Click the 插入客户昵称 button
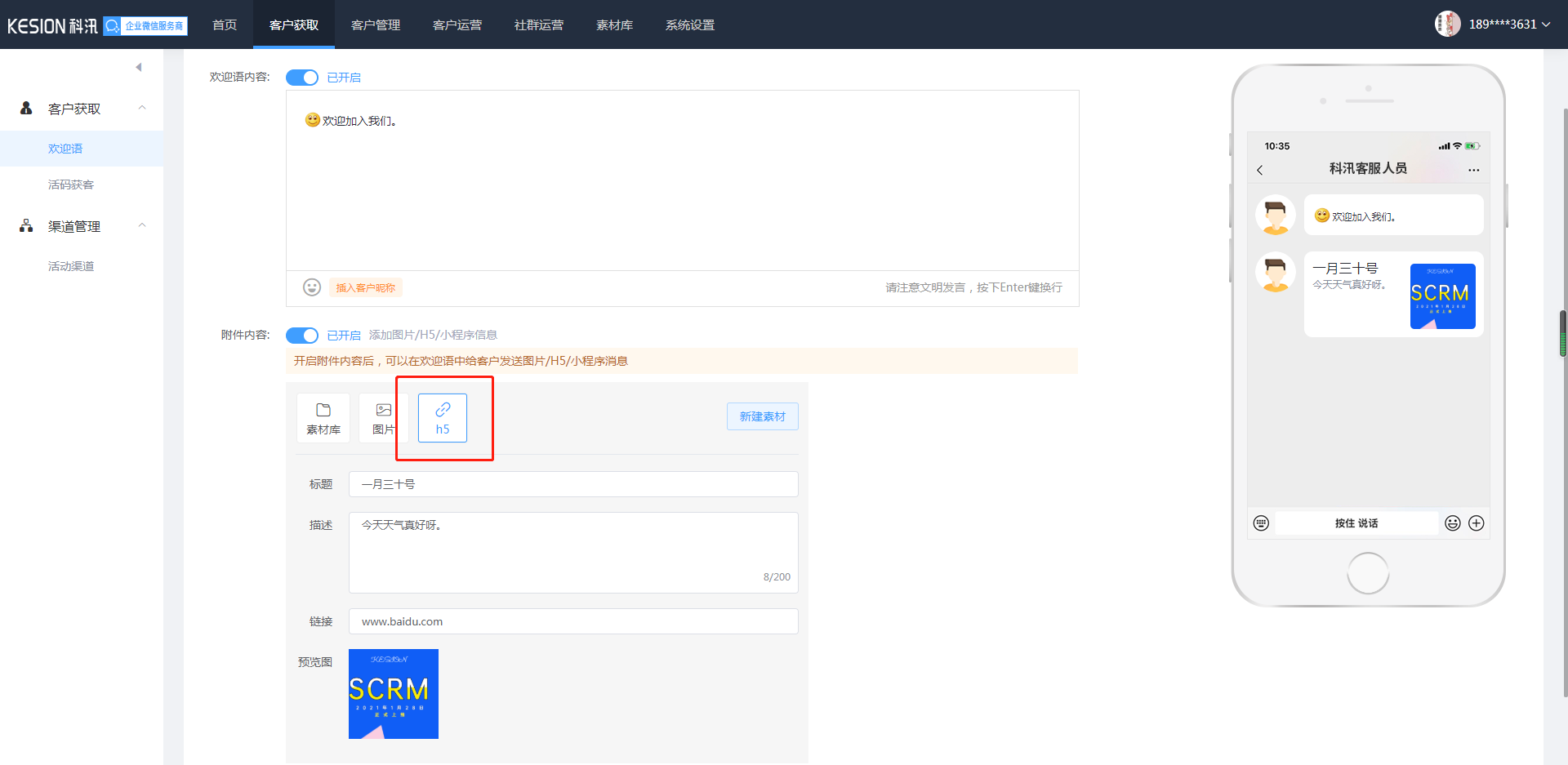The width and height of the screenshot is (1568, 765). point(366,287)
